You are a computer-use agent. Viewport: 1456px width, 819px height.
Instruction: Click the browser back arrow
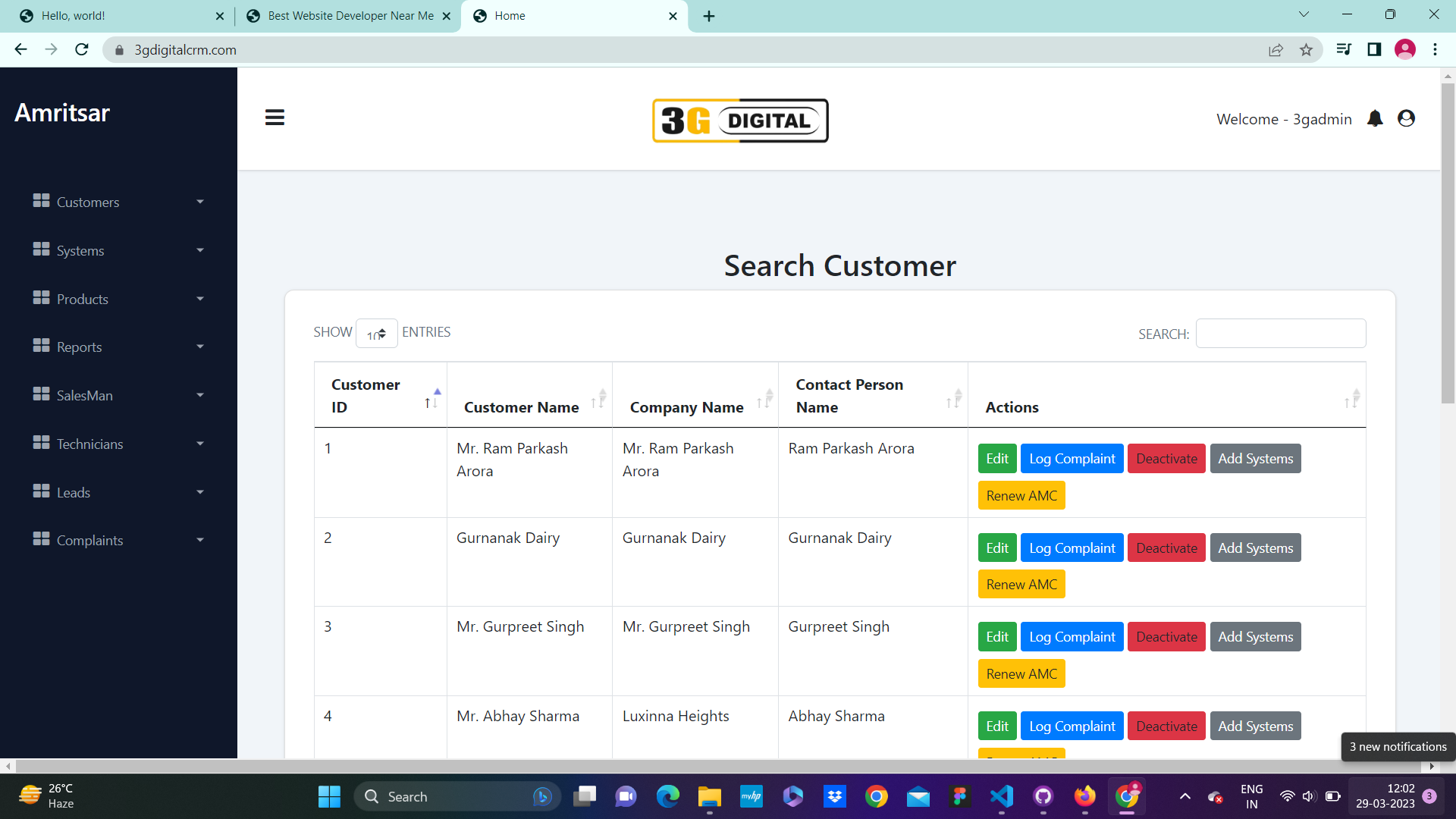[20, 49]
